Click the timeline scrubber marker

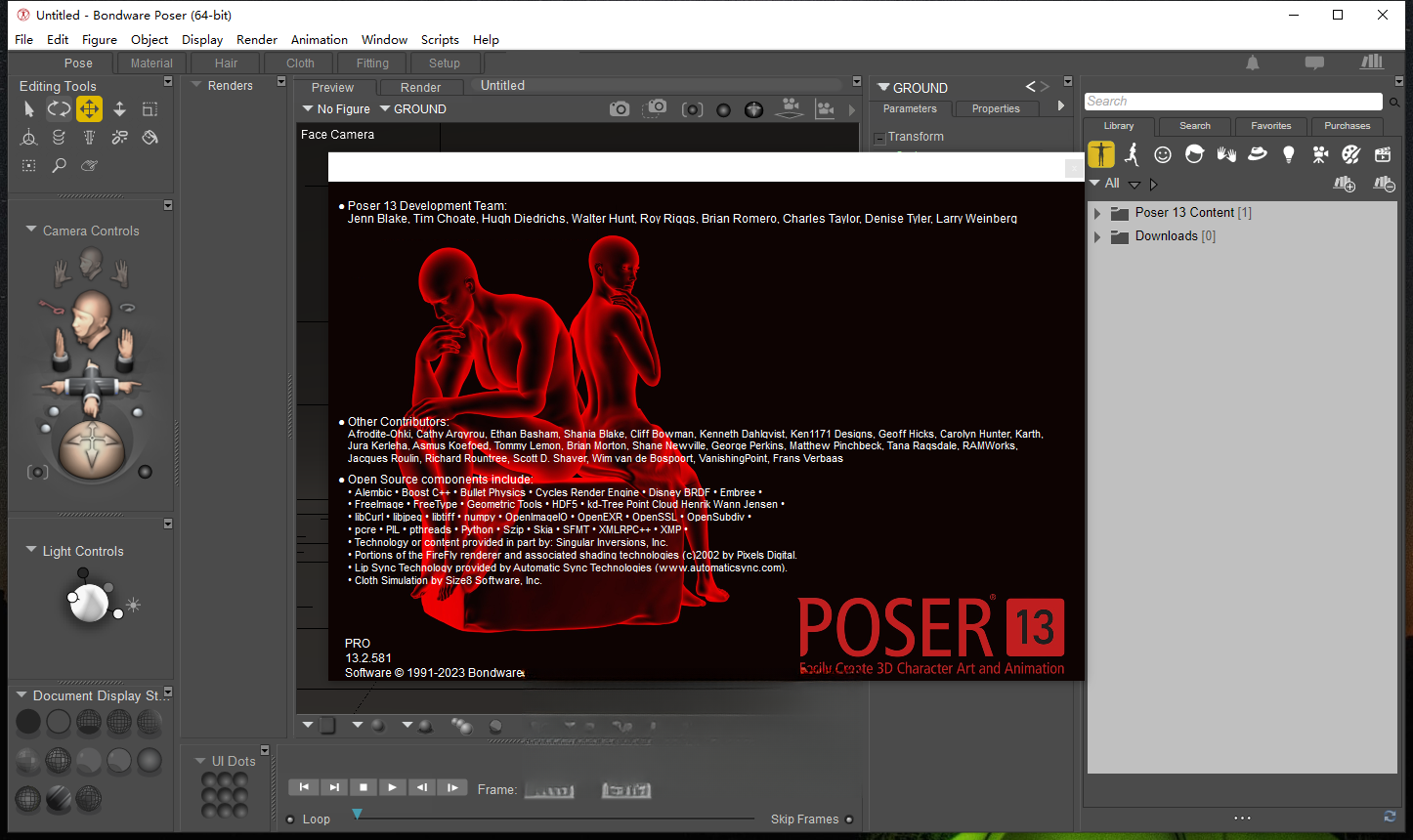point(357,814)
